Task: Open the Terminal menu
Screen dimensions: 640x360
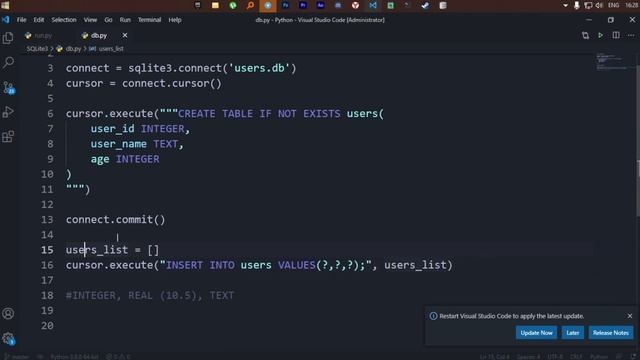Action: coord(149,20)
